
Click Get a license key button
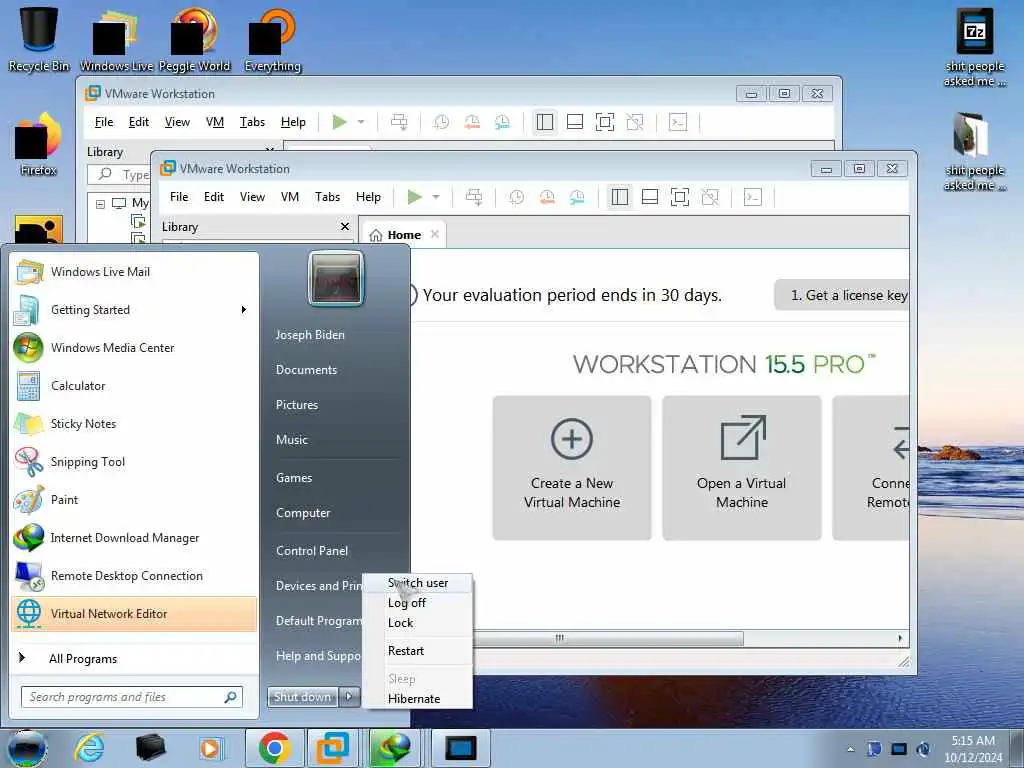(842, 295)
